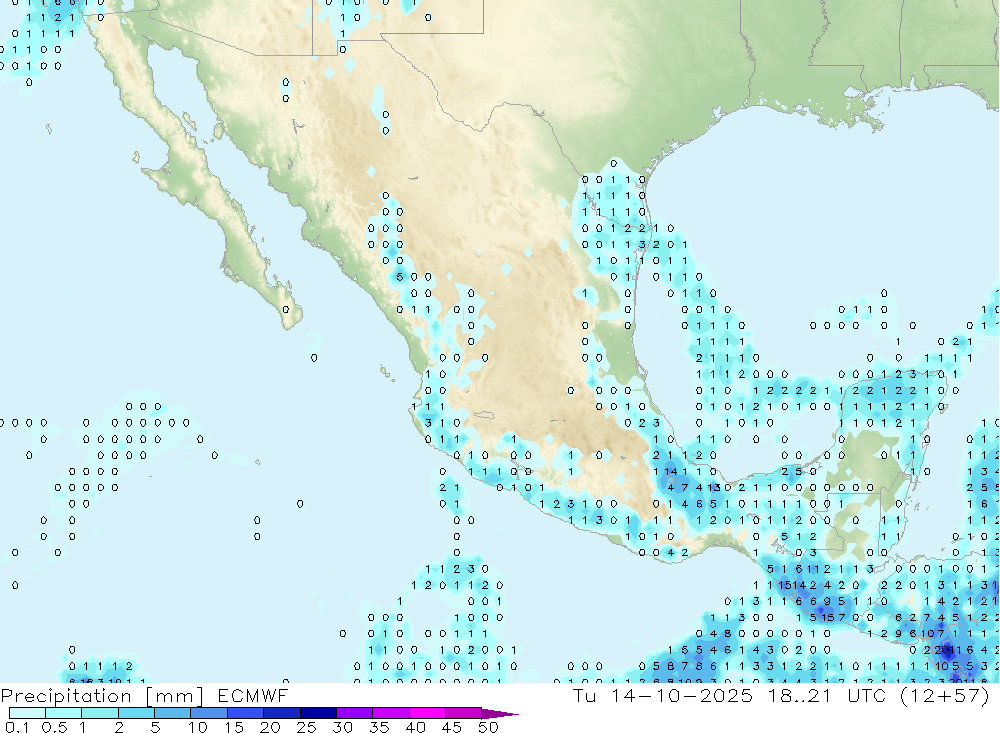This screenshot has height=733, width=1000.
Task: Select the legend swatch between 5 and 10
Action: point(173,713)
